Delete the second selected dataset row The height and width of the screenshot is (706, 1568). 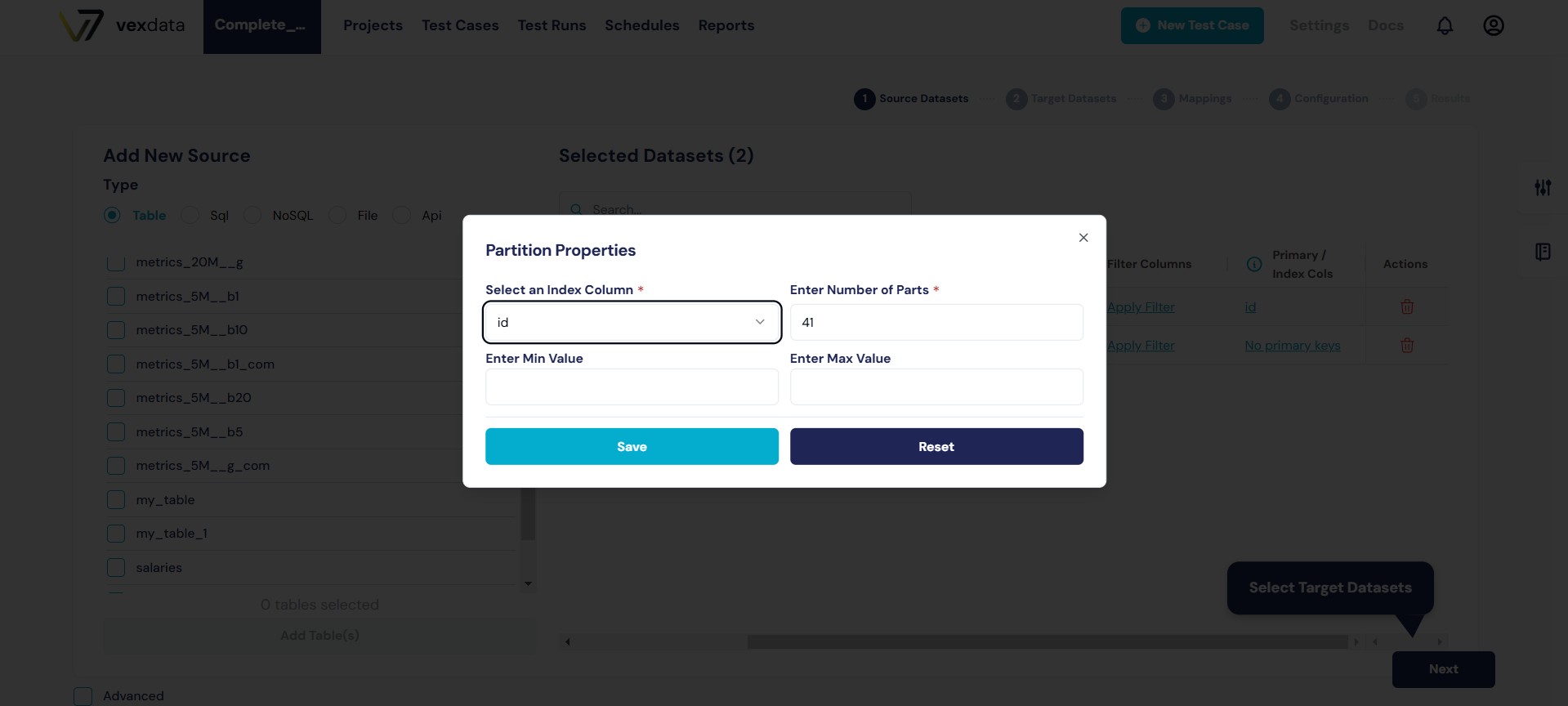(x=1407, y=346)
